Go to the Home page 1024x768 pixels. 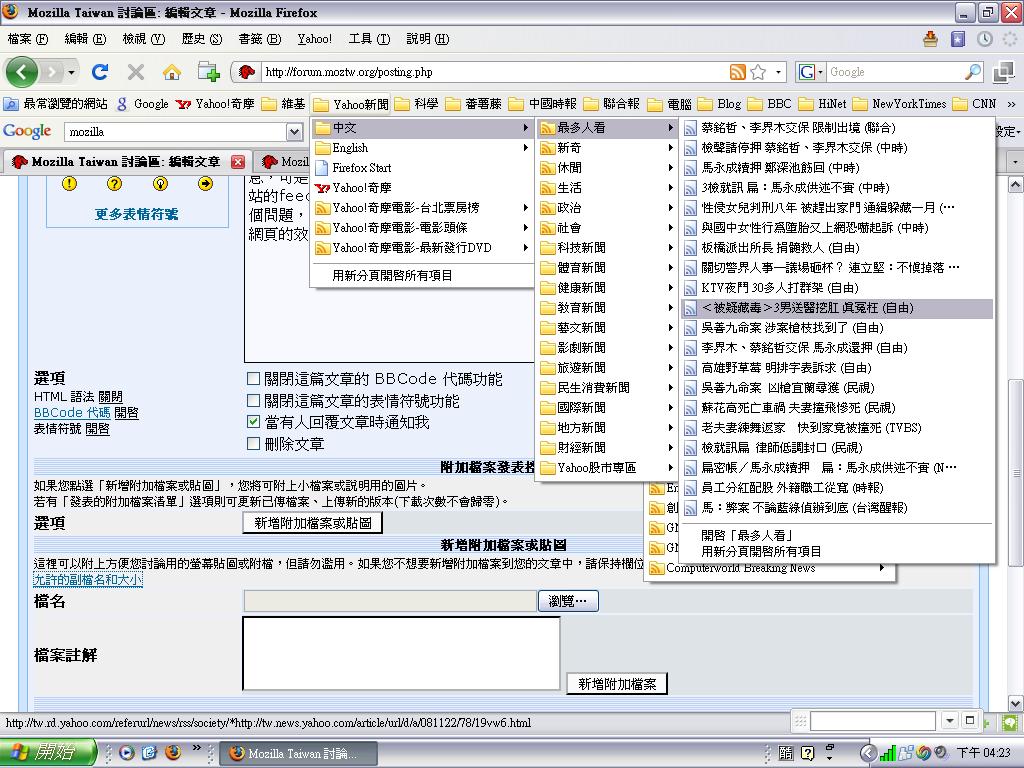172,72
